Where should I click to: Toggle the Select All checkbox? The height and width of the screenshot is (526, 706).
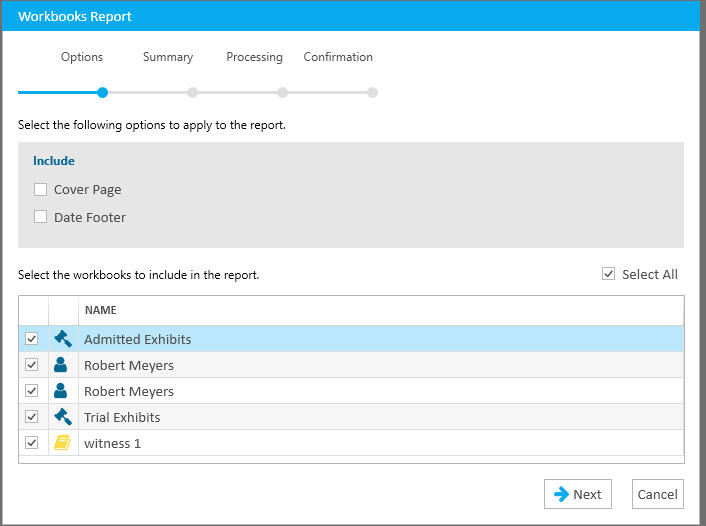point(608,274)
